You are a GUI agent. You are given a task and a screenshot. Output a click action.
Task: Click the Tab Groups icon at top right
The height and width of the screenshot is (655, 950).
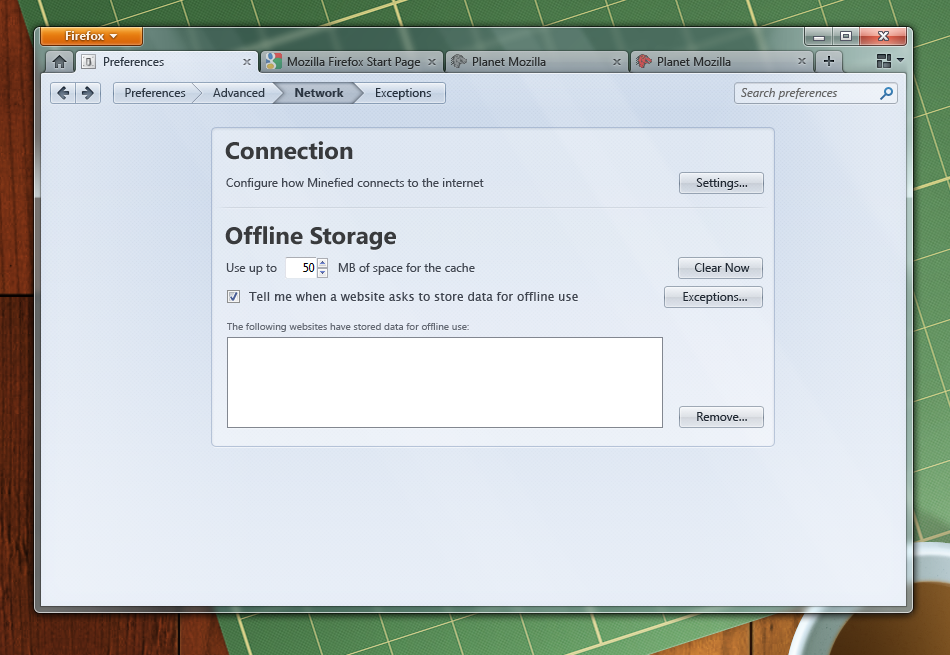(x=884, y=61)
